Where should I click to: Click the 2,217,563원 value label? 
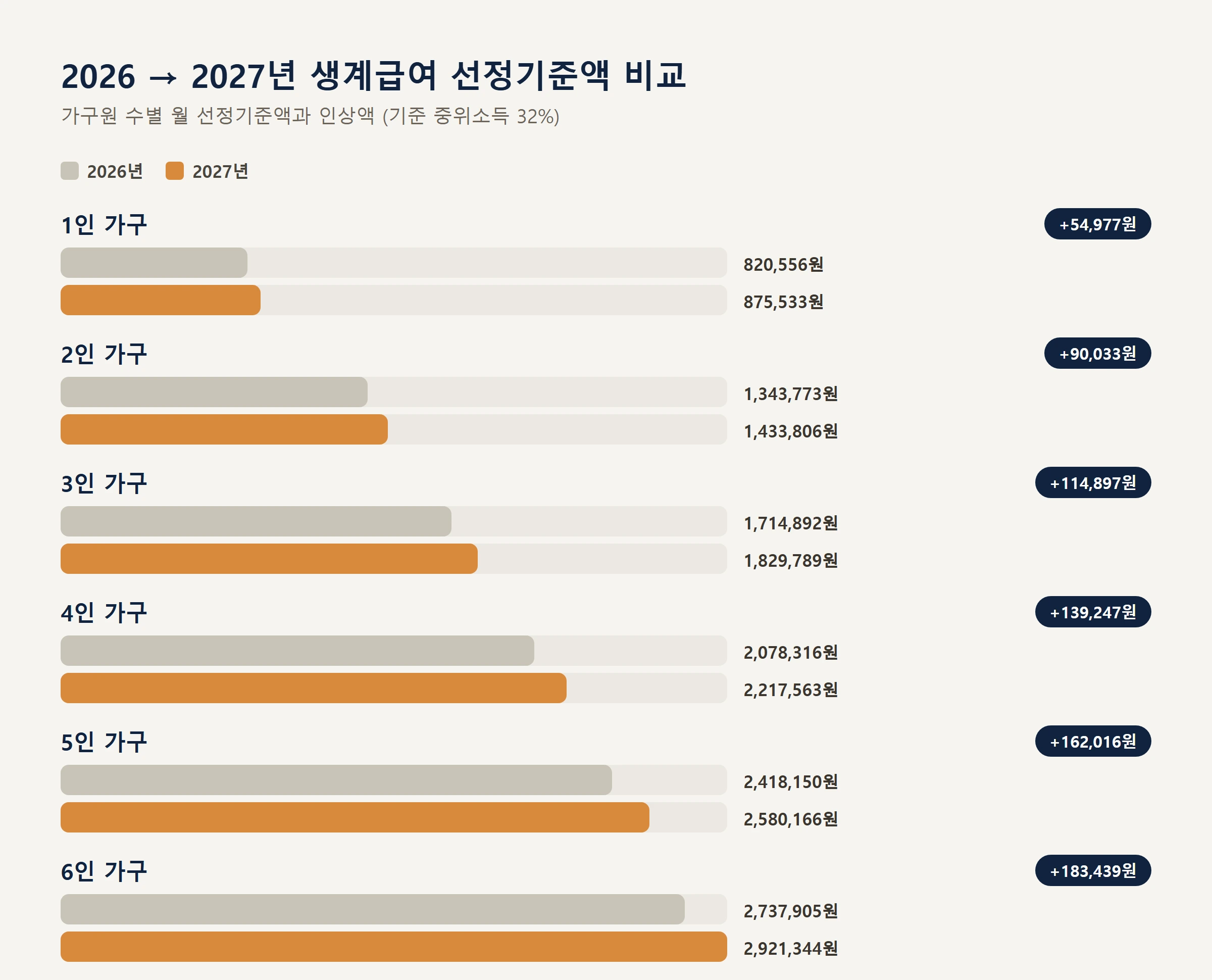[x=790, y=689]
